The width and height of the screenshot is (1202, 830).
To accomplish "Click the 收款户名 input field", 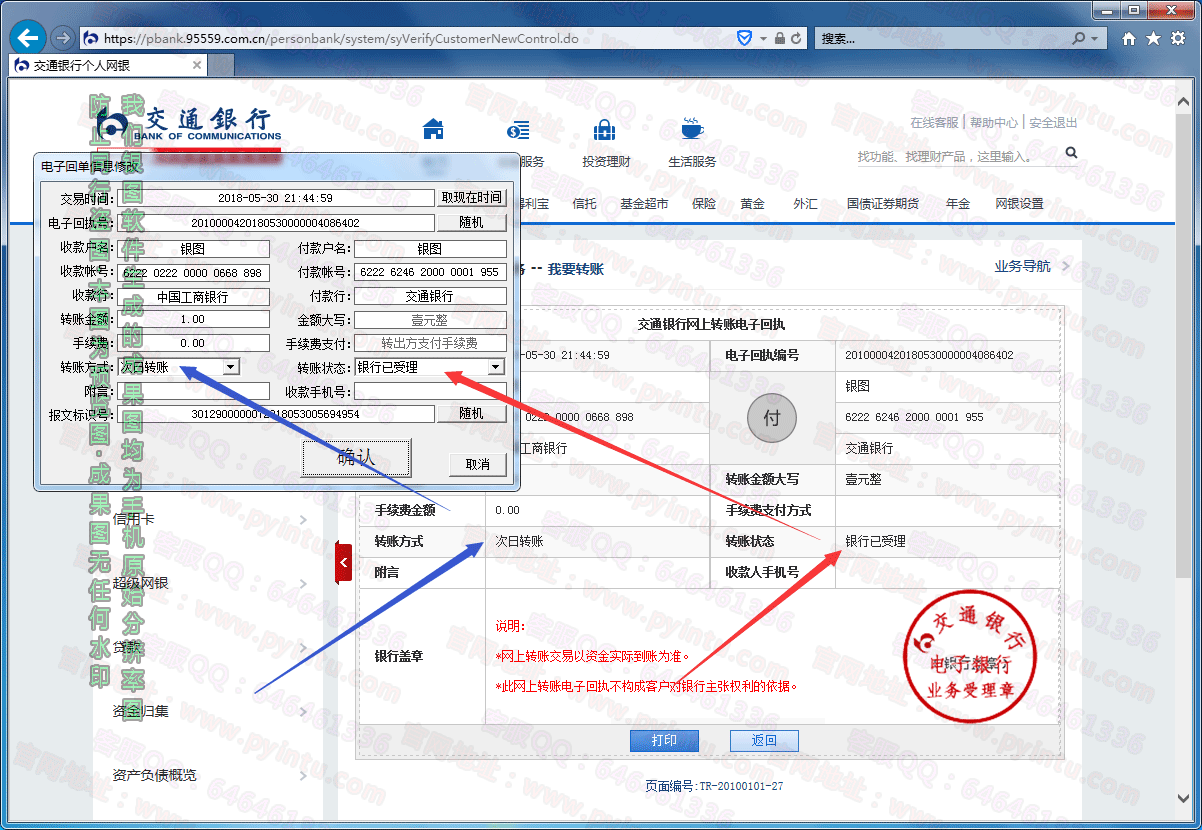I will click(x=193, y=249).
